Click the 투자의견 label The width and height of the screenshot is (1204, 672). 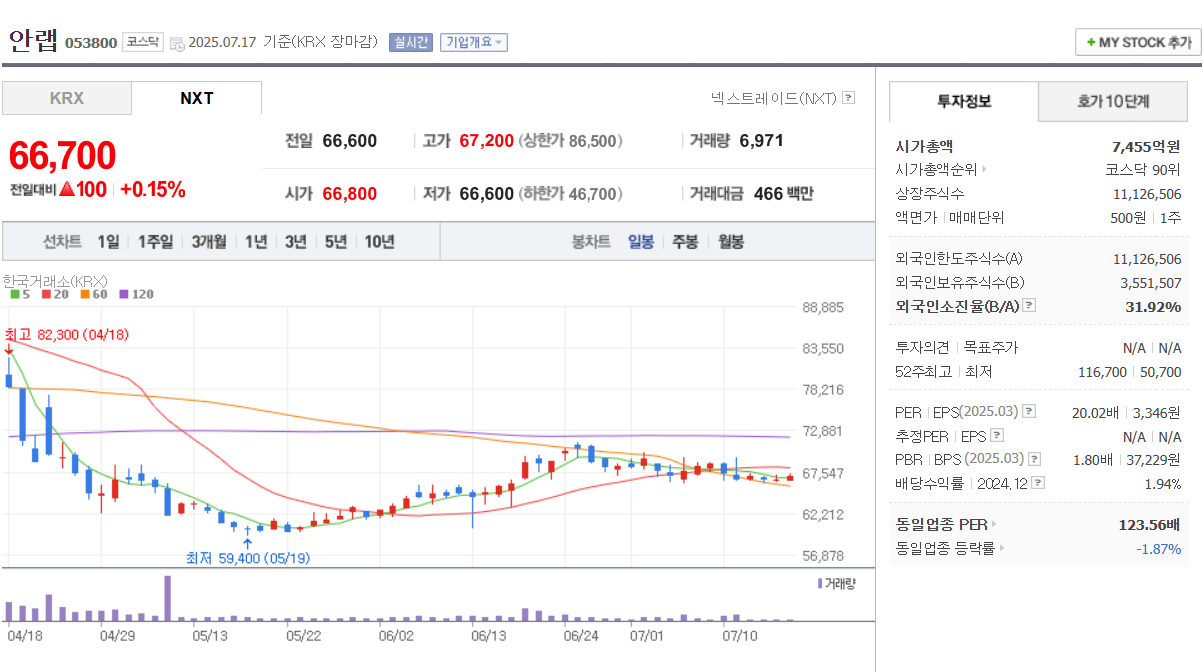point(922,348)
